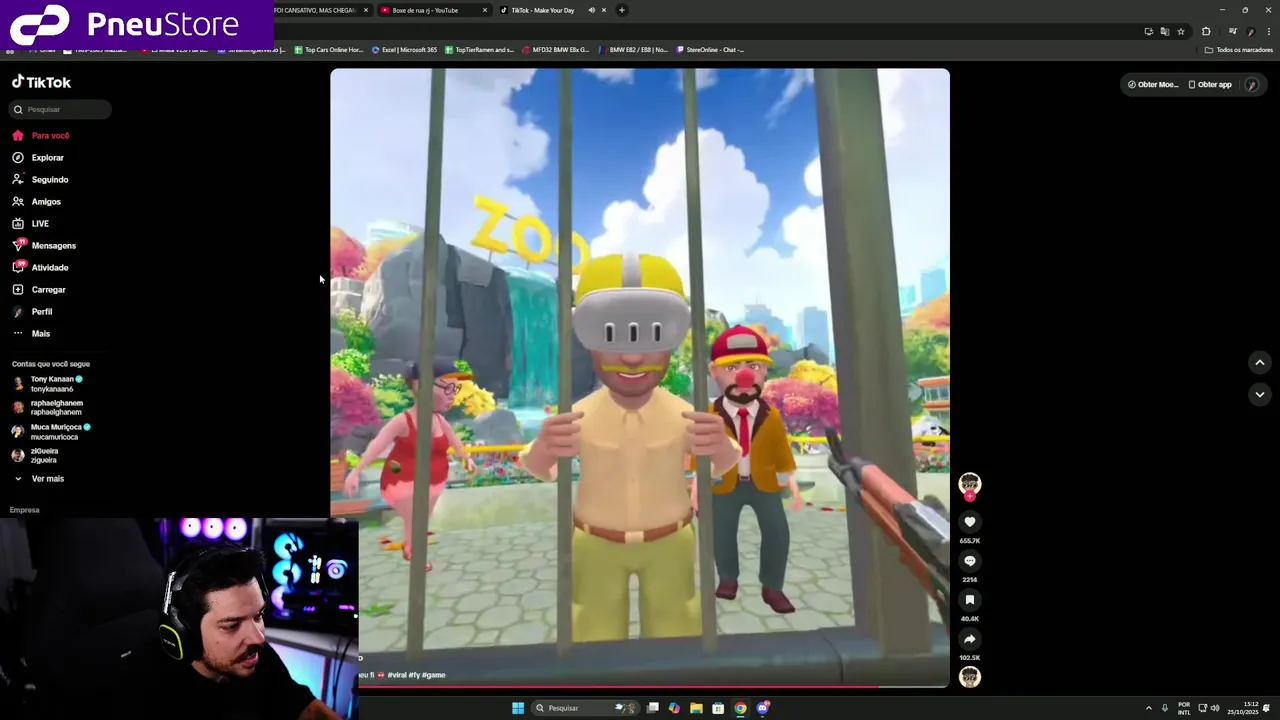Open Todos os marcadores folder

coord(1239,49)
